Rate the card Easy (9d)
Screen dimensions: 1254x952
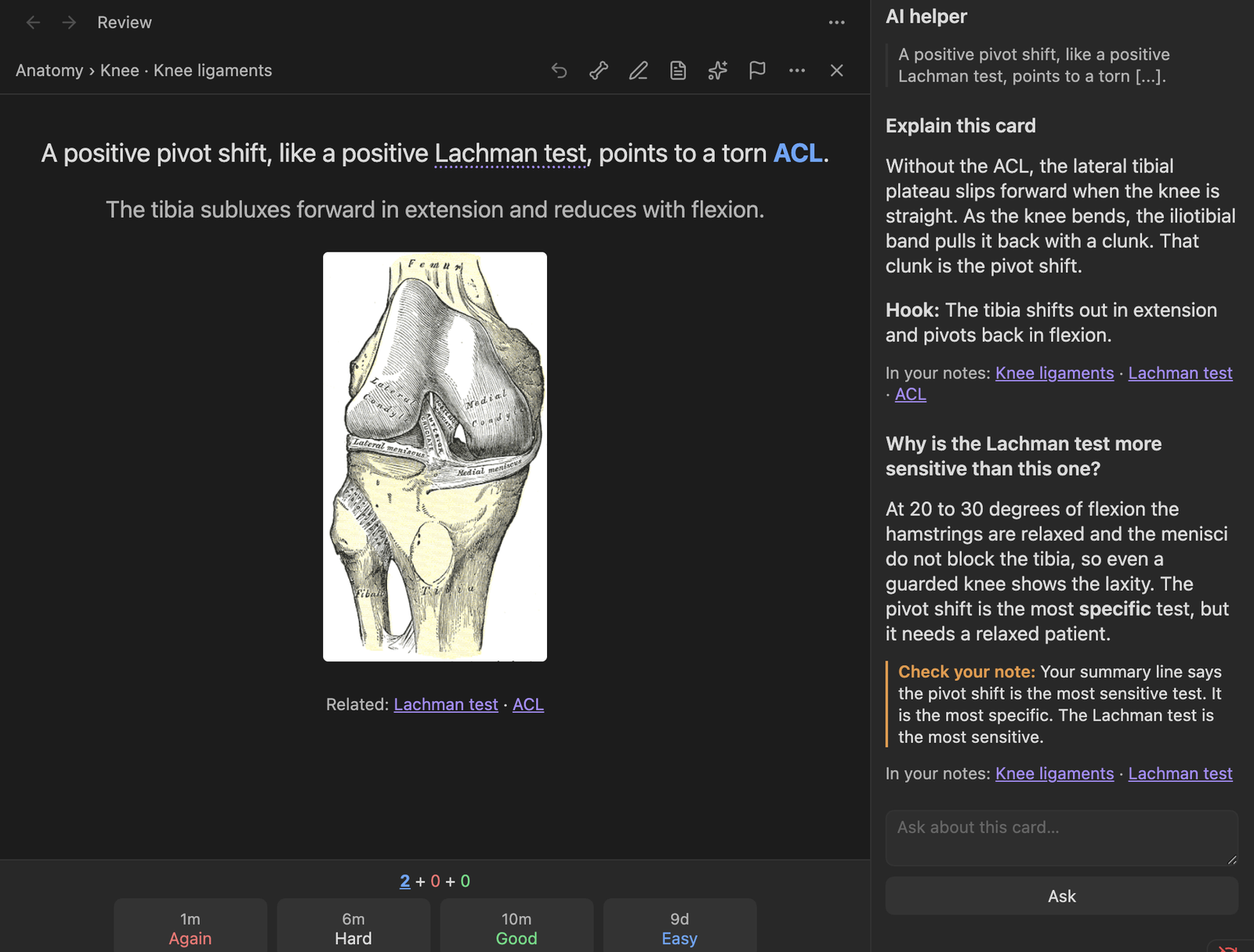680,928
